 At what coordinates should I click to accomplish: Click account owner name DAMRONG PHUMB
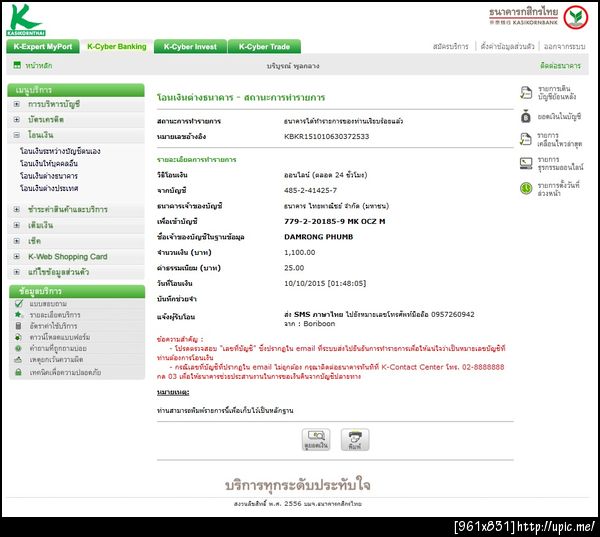[318, 237]
